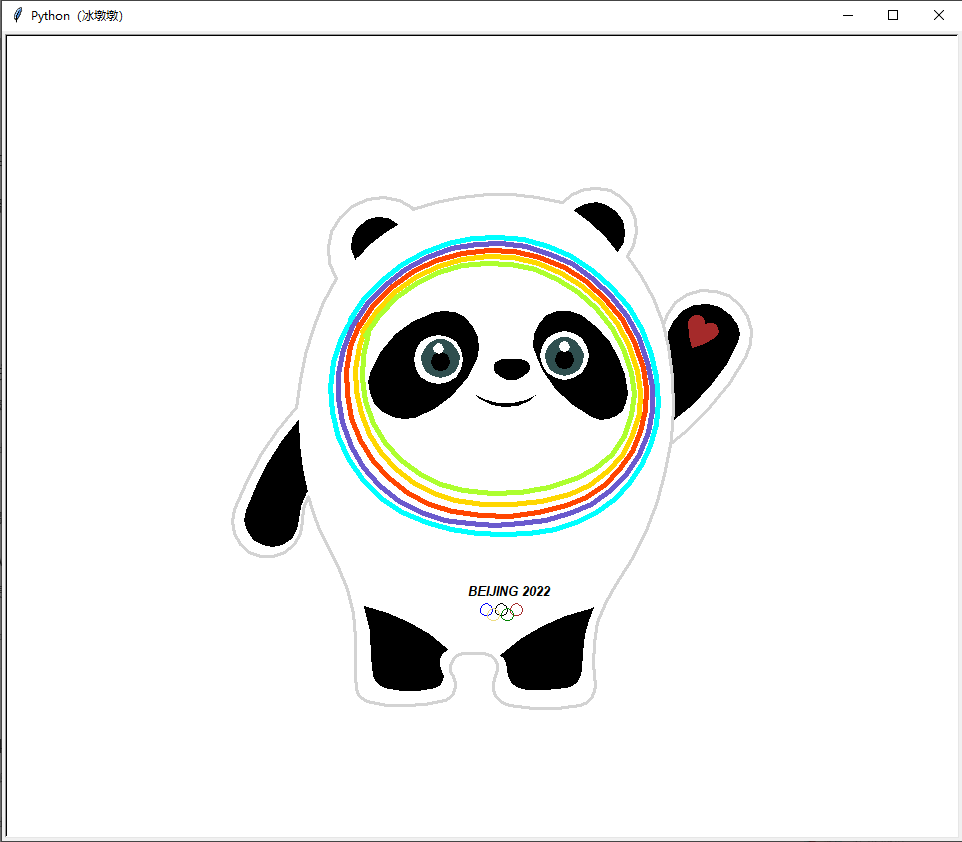Click the panda's black nose

pyautogui.click(x=512, y=369)
